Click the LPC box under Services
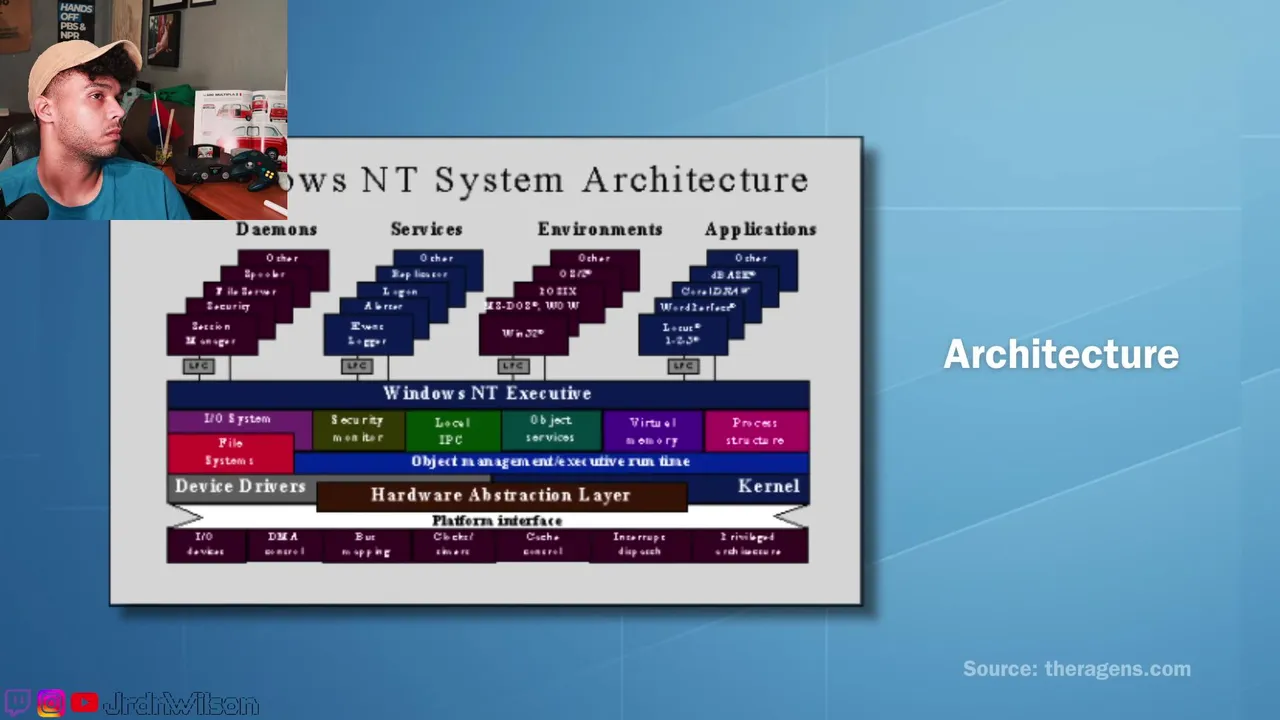 356,366
